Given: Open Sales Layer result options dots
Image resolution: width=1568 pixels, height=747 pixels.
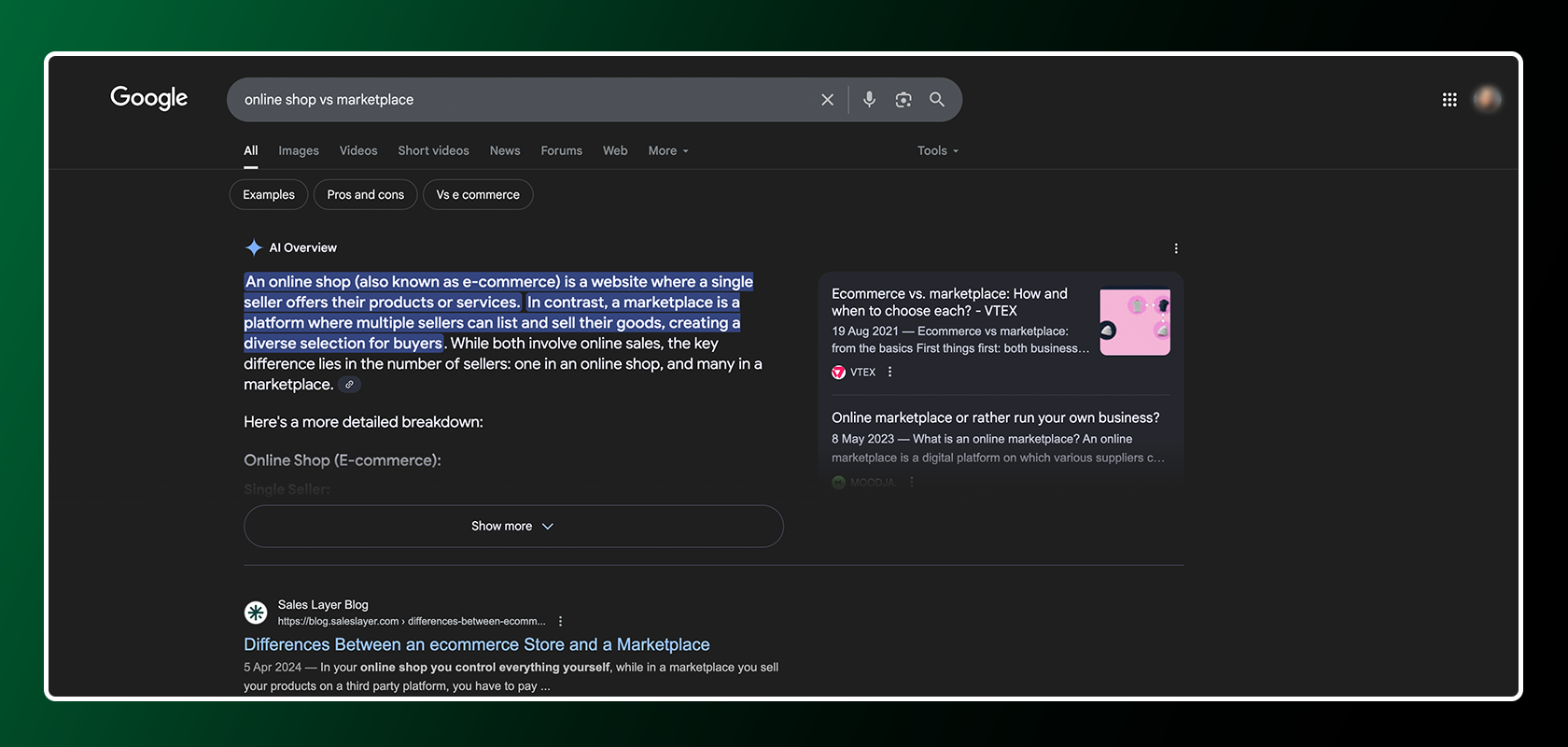Looking at the screenshot, I should (x=560, y=621).
